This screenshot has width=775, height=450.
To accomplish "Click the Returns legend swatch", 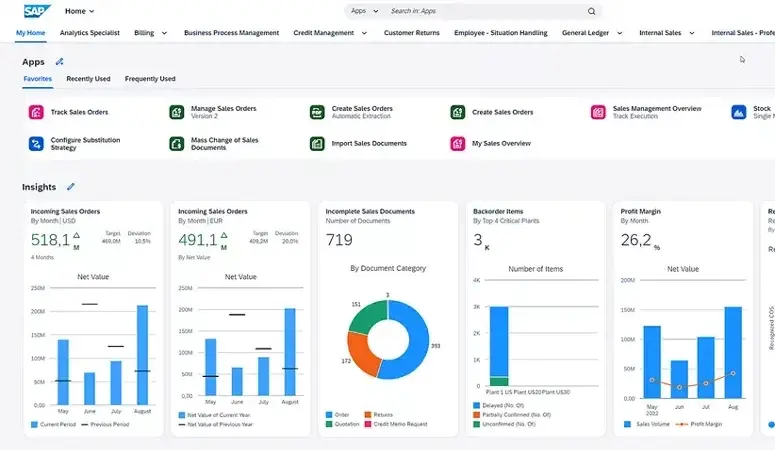I will point(368,414).
